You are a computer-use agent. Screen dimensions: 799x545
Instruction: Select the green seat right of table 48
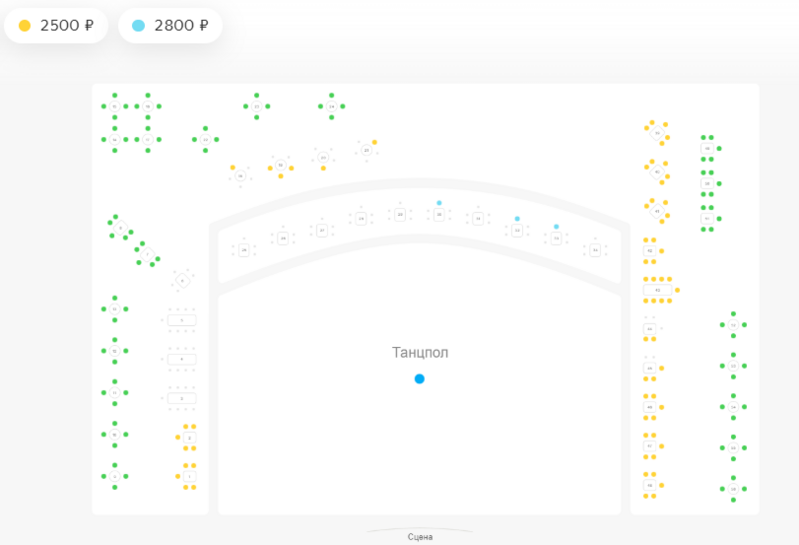click(x=720, y=148)
